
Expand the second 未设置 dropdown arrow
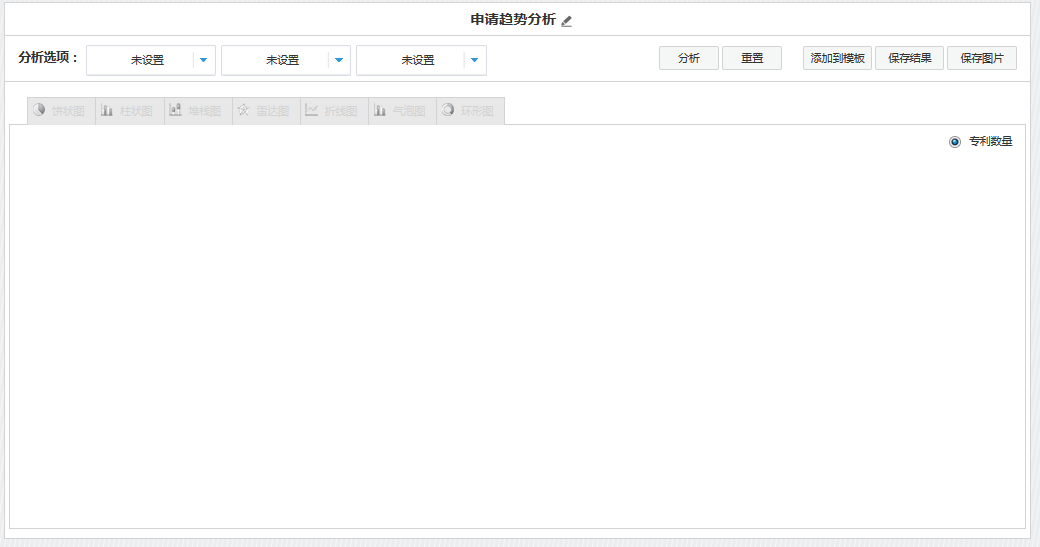click(x=339, y=60)
